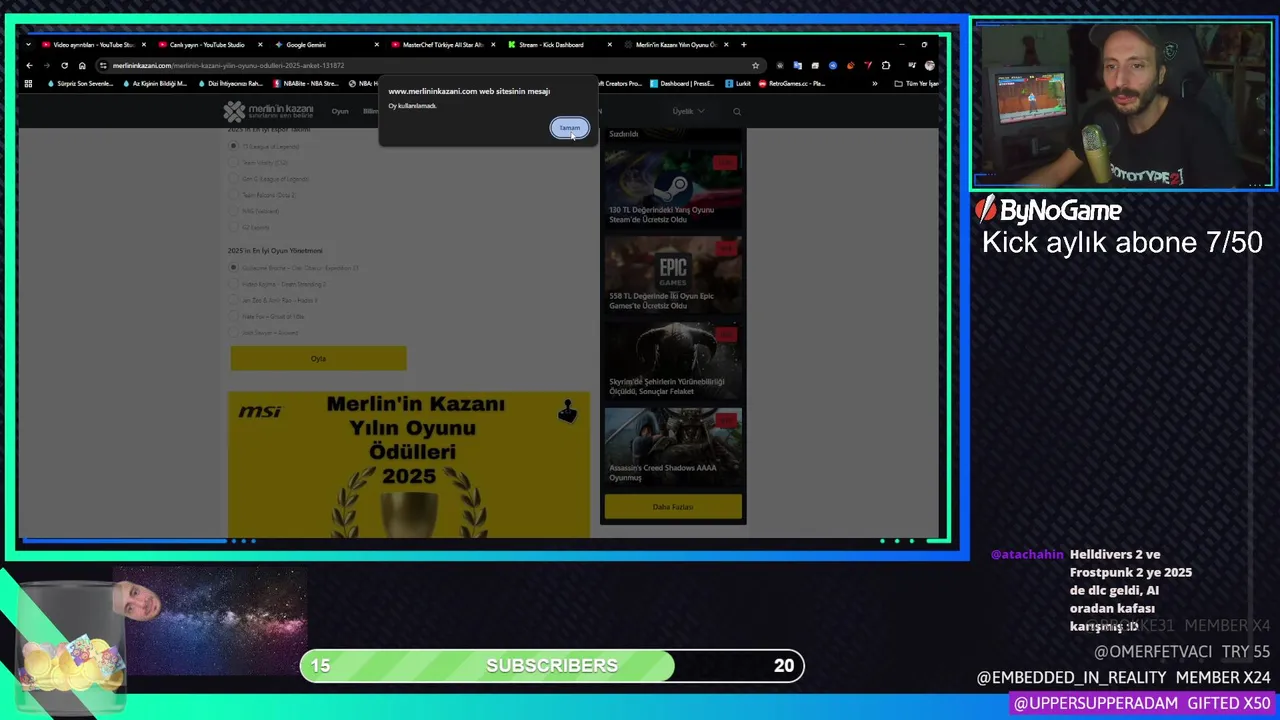This screenshot has height=720, width=1280.
Task: Click the green SUBSCRIBERS progress bar
Action: click(552, 666)
